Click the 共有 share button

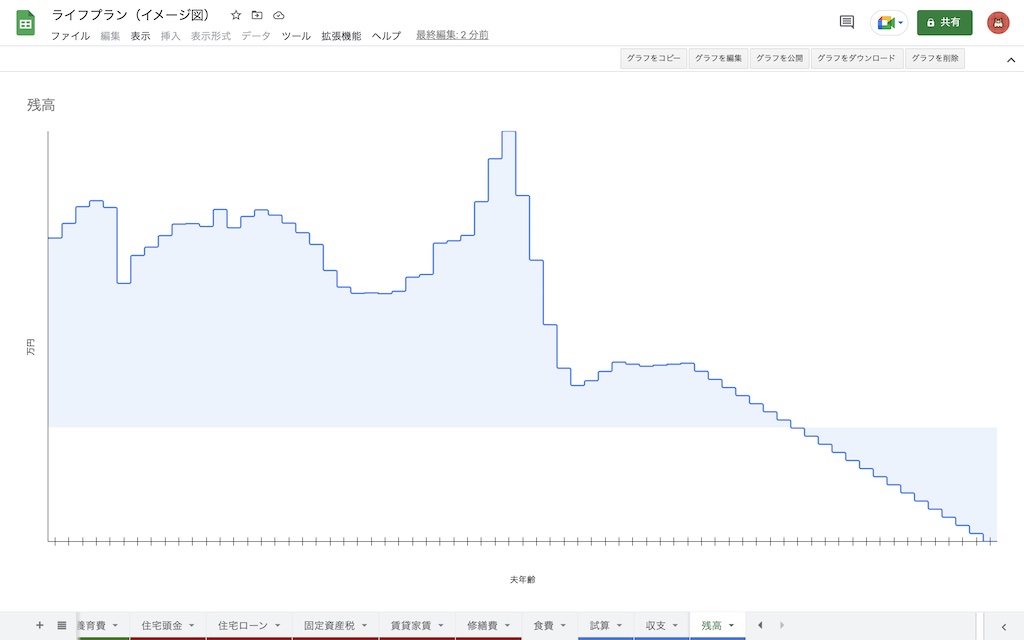(944, 22)
